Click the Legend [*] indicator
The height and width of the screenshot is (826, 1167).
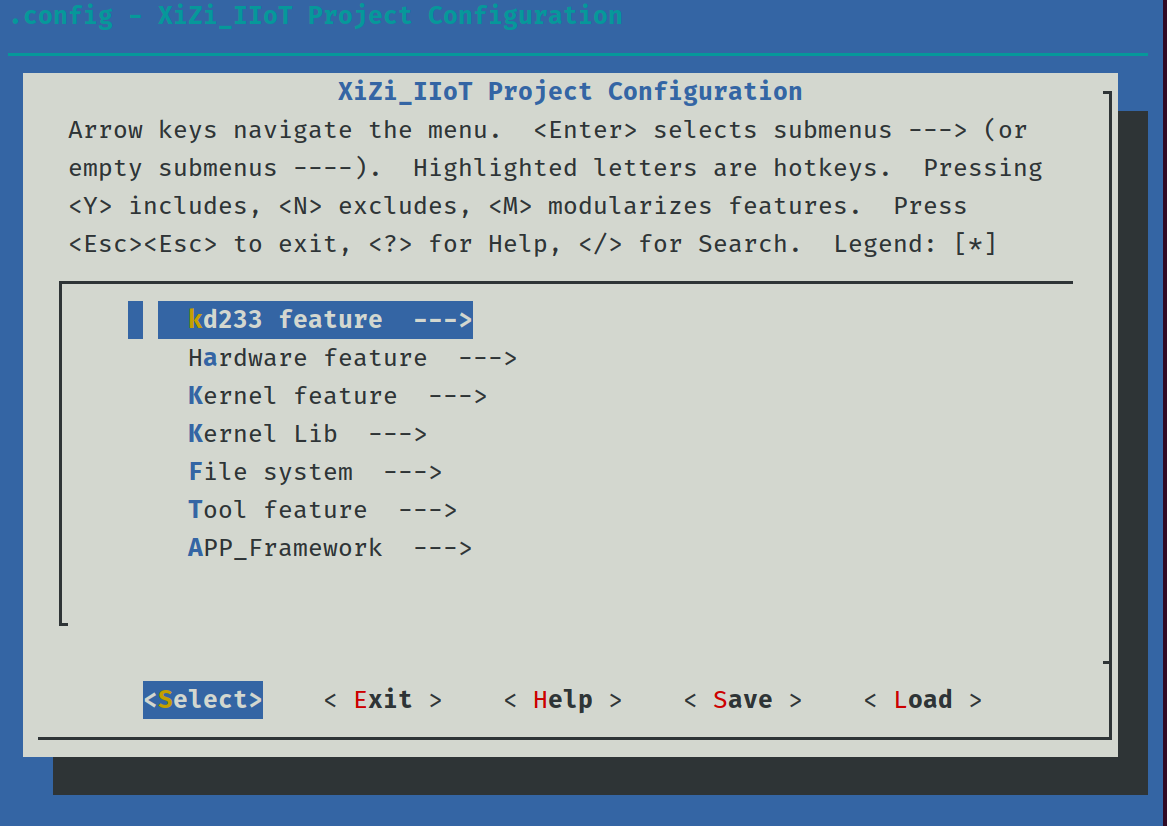tap(975, 244)
